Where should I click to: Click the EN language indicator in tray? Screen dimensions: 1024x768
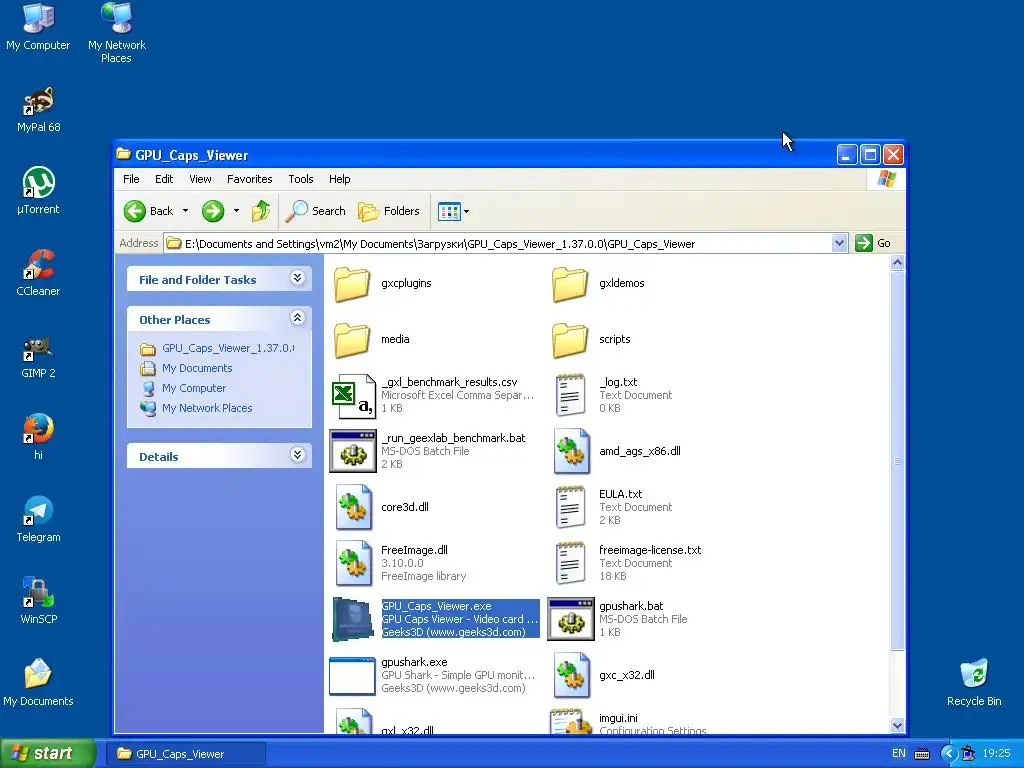[899, 754]
